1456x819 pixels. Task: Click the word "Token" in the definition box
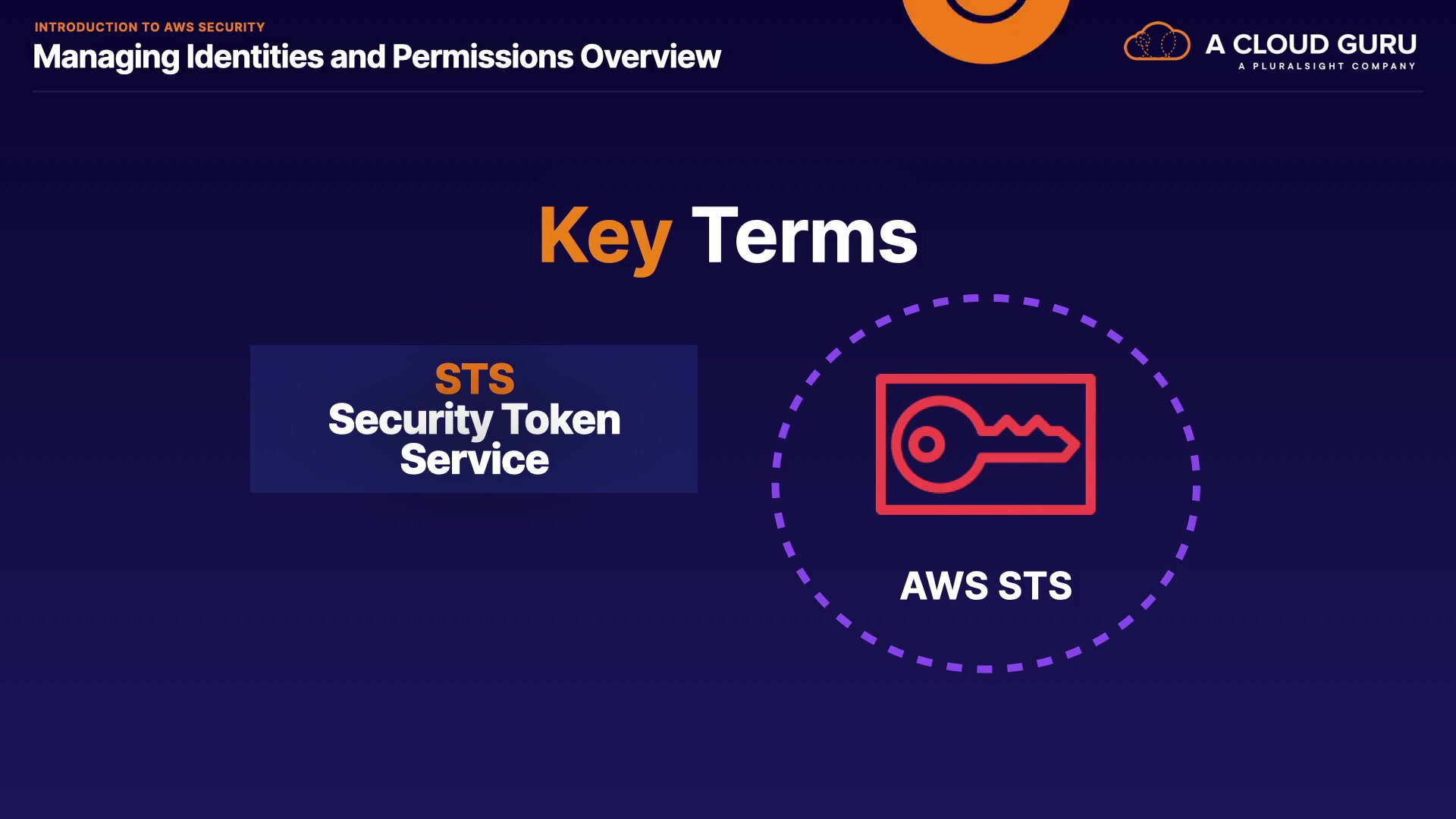click(561, 419)
